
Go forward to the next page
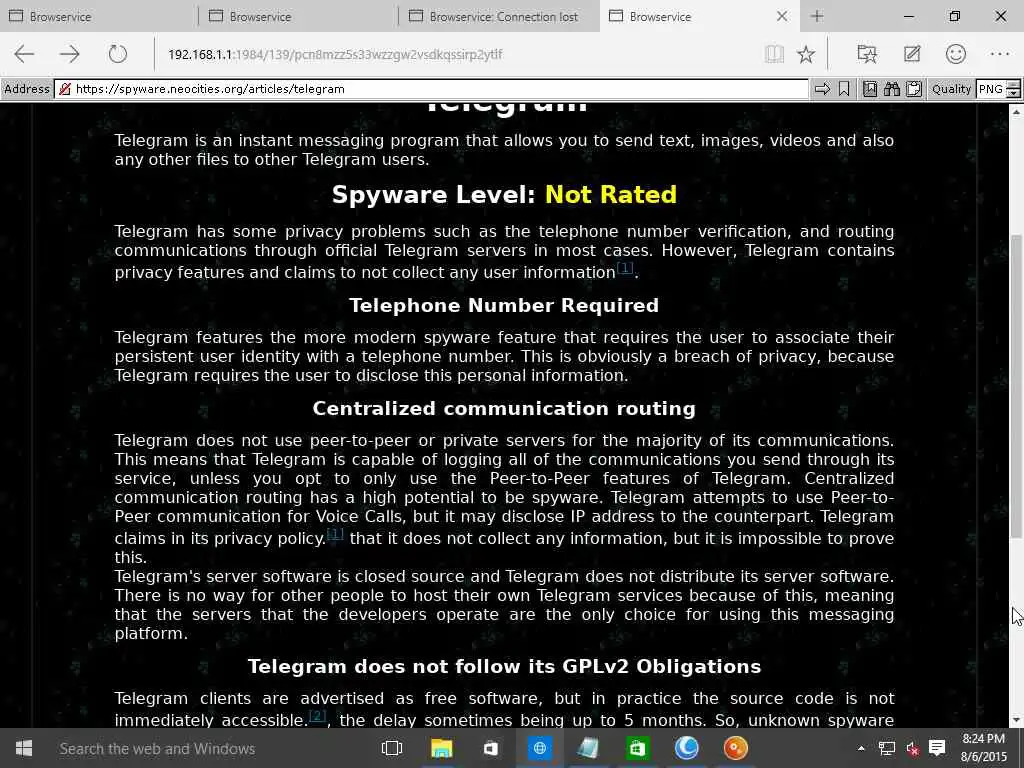click(x=70, y=54)
